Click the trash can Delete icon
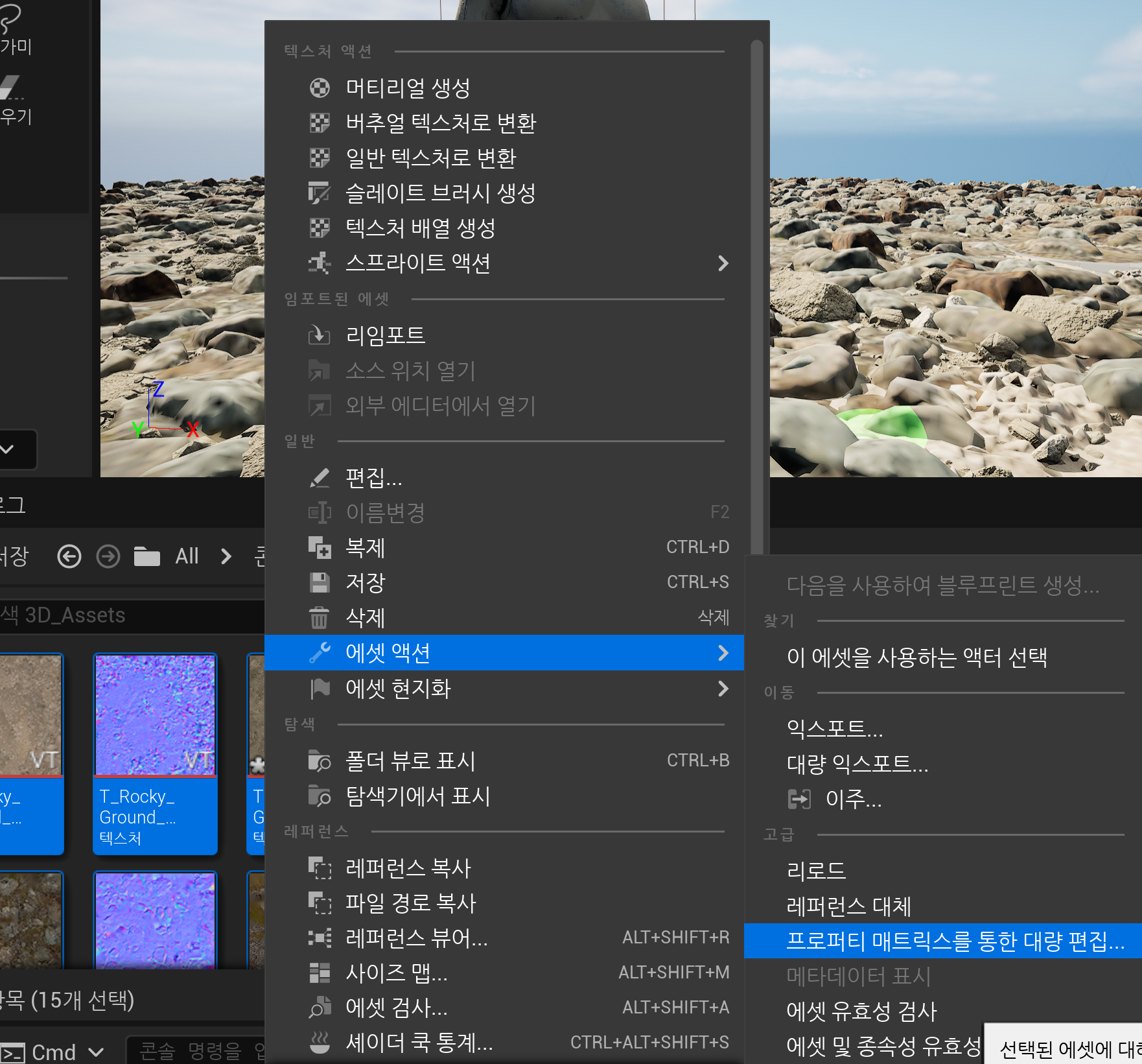Image resolution: width=1142 pixels, height=1064 pixels. click(x=320, y=618)
